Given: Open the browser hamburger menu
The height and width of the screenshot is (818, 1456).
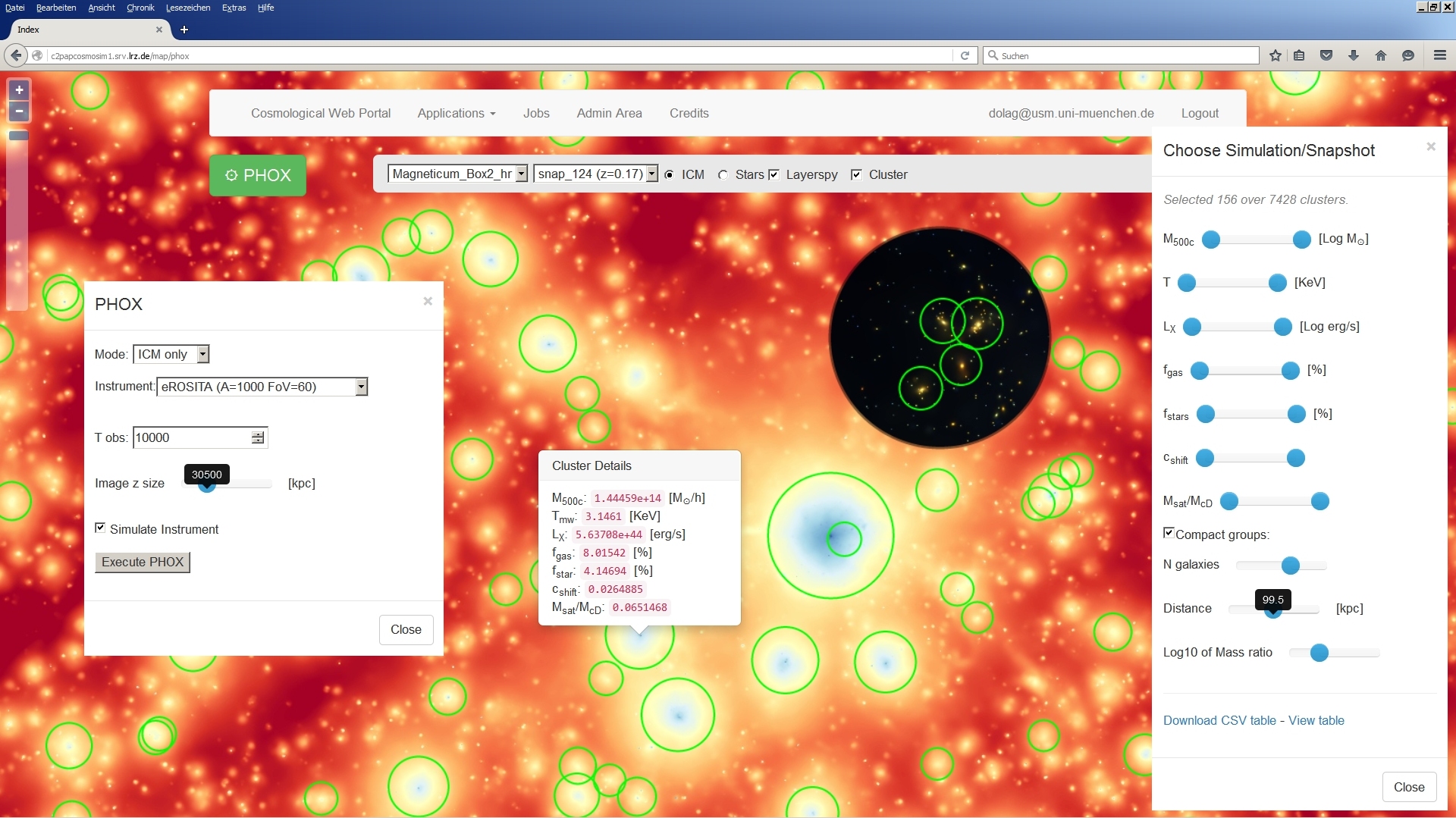Looking at the screenshot, I should 1440,55.
